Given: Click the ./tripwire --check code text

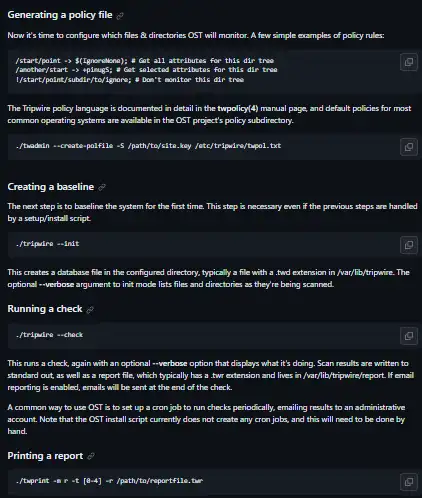Looking at the screenshot, I should coord(49,335).
